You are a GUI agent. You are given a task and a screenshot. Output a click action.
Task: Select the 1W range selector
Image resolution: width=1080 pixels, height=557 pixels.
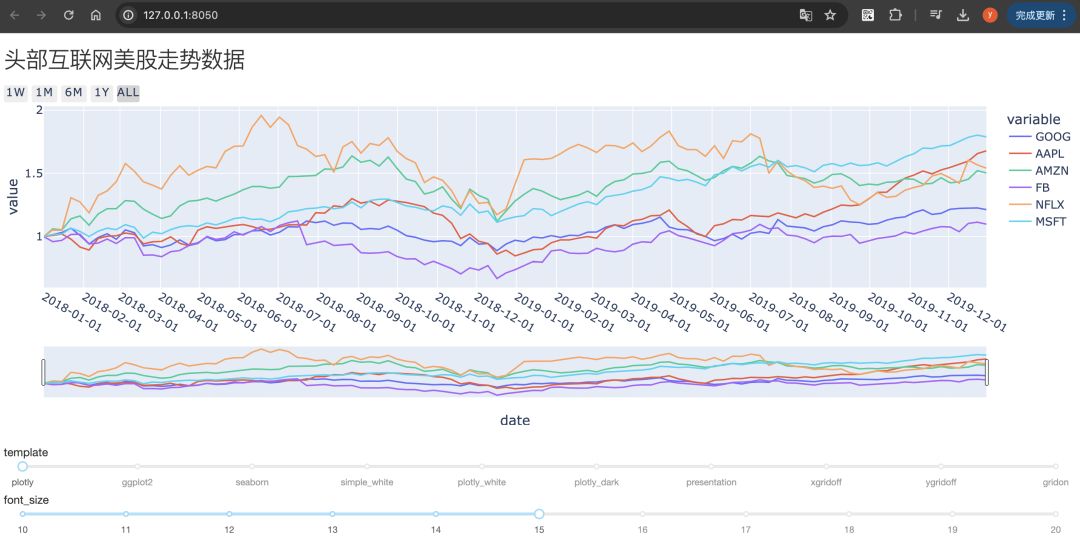pos(15,93)
